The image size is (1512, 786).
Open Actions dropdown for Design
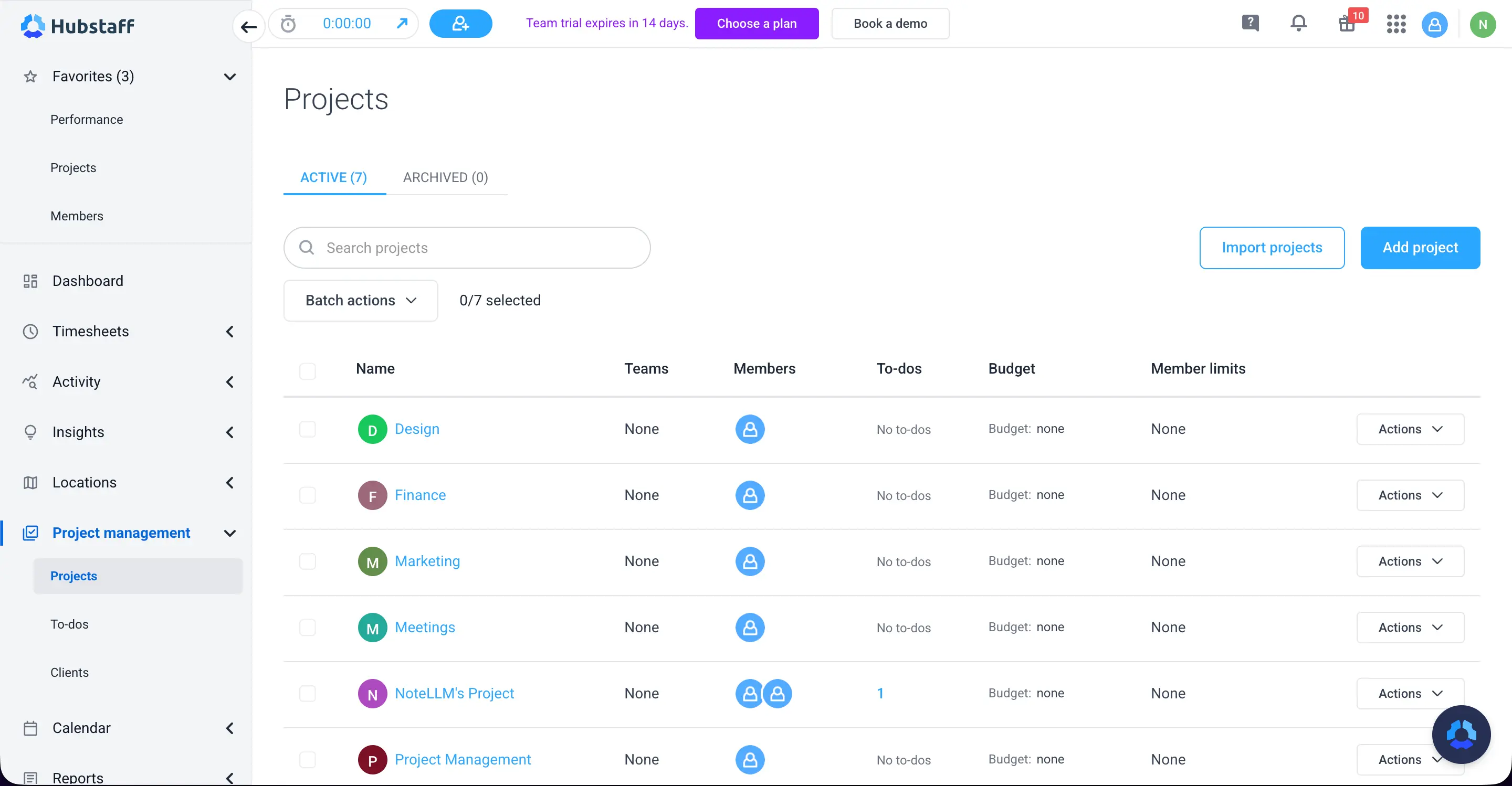click(1410, 429)
